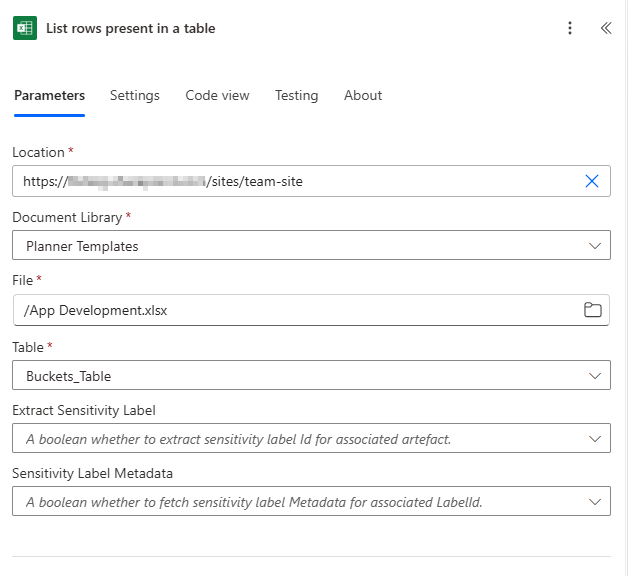Click the Excel connector icon
Viewport: 628px width, 576px height.
[25, 28]
